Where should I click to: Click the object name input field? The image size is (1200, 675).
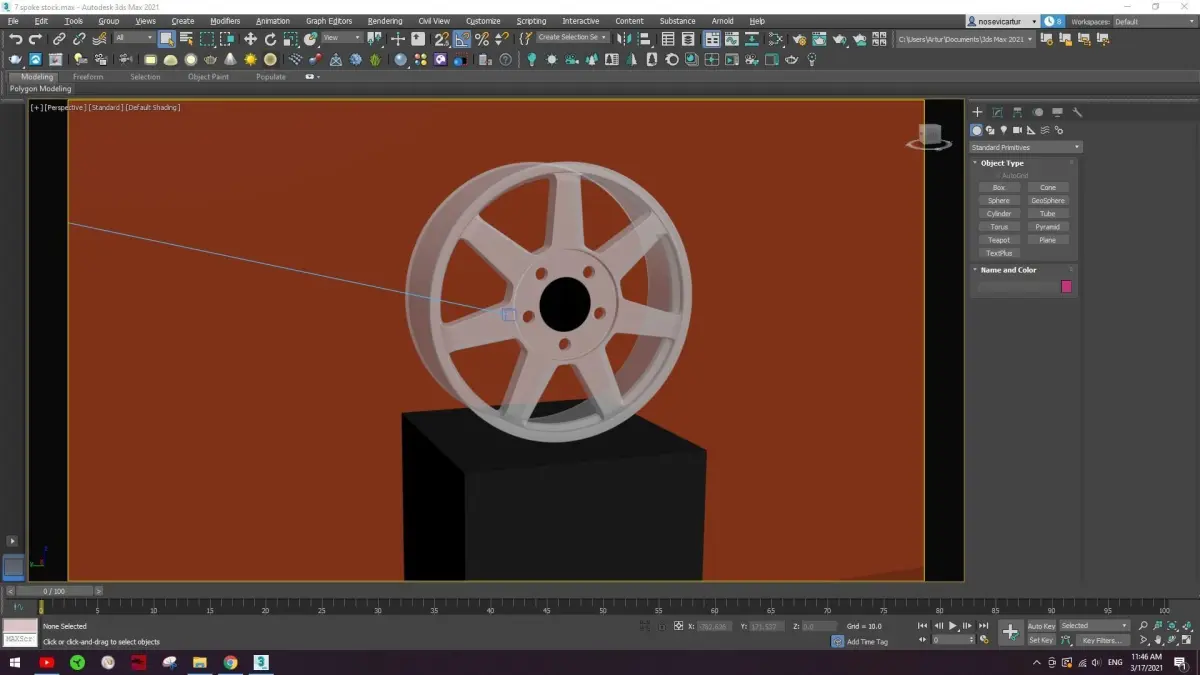(x=1016, y=287)
